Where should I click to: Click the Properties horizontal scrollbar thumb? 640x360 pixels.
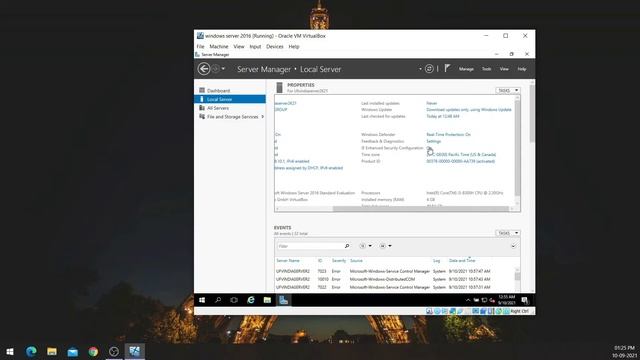click(x=420, y=209)
